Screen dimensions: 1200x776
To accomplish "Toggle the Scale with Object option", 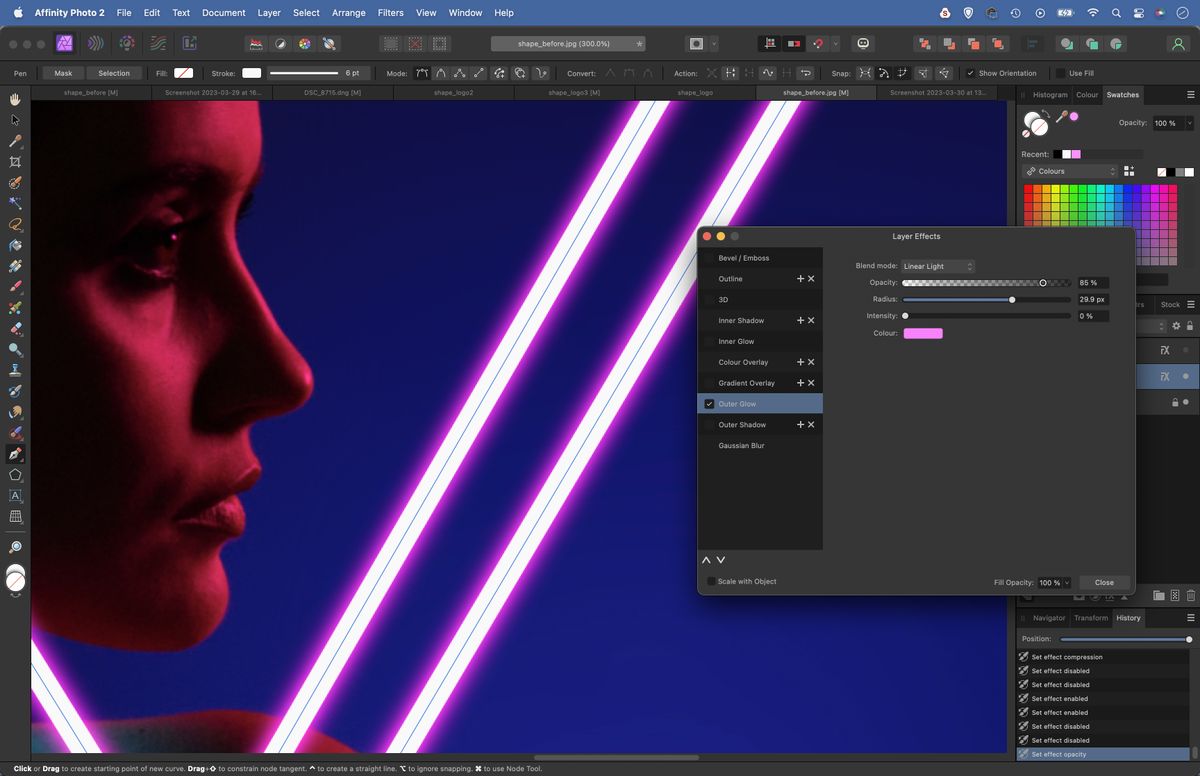I will pyautogui.click(x=711, y=581).
